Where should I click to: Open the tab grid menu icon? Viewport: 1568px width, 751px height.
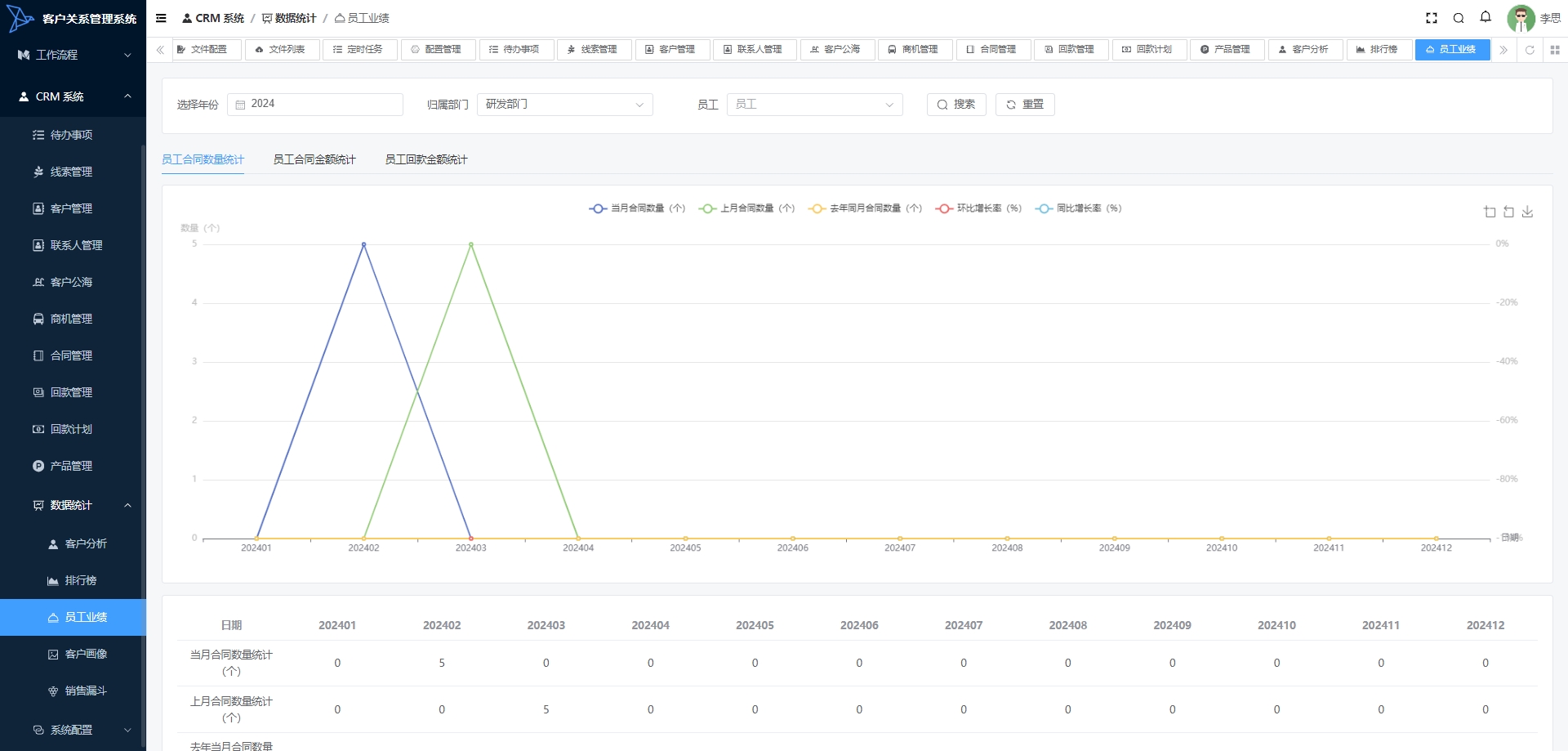tap(1555, 50)
